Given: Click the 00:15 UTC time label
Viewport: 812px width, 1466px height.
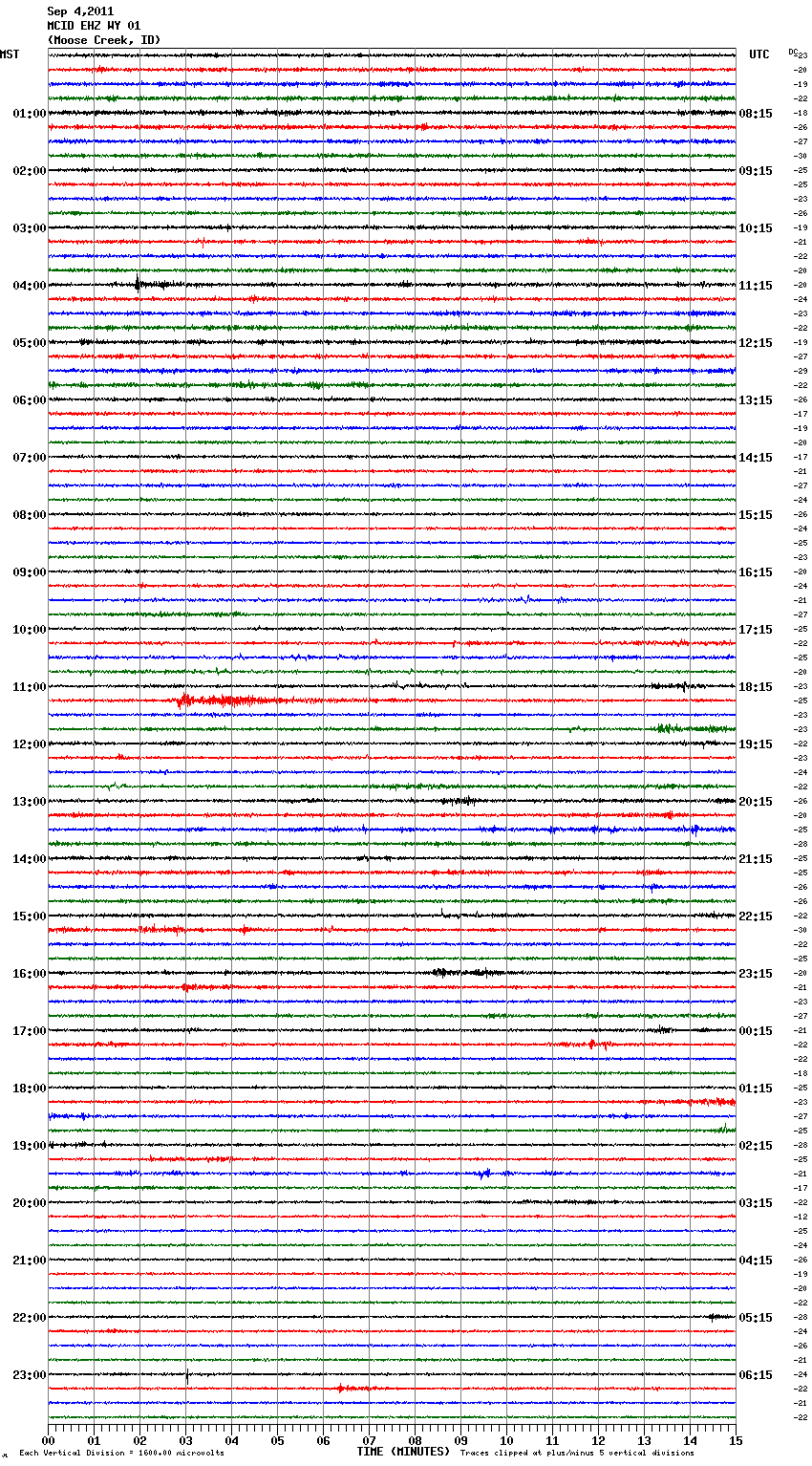Looking at the screenshot, I should (x=756, y=1031).
